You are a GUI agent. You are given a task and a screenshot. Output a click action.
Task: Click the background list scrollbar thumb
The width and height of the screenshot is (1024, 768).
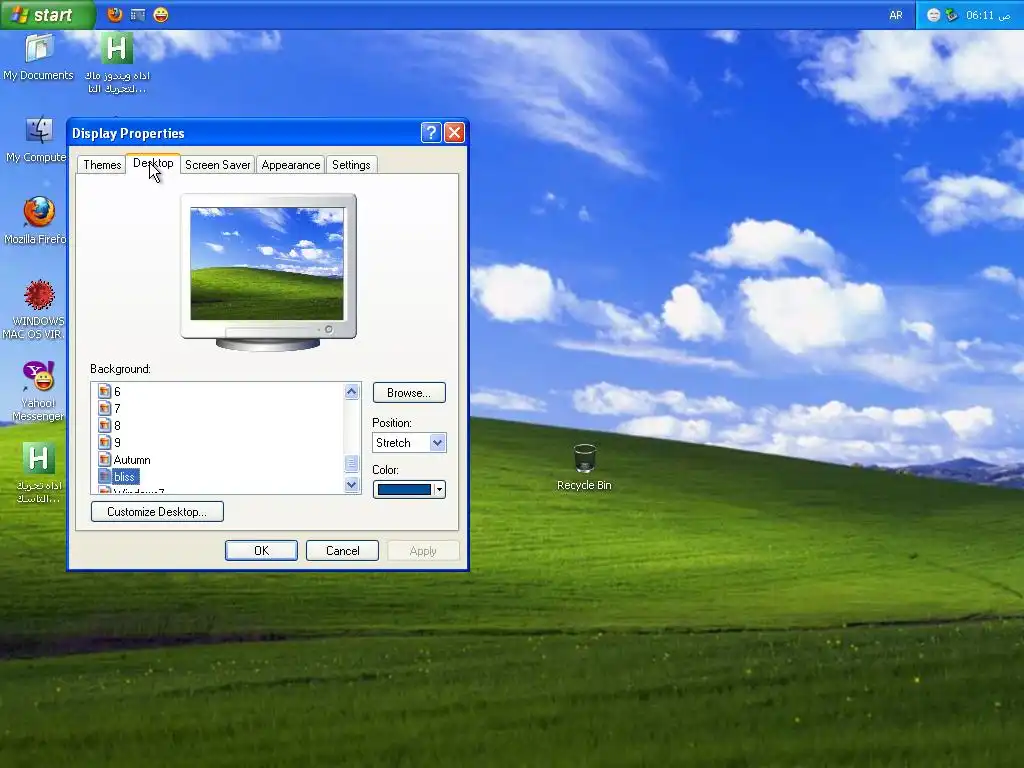351,463
